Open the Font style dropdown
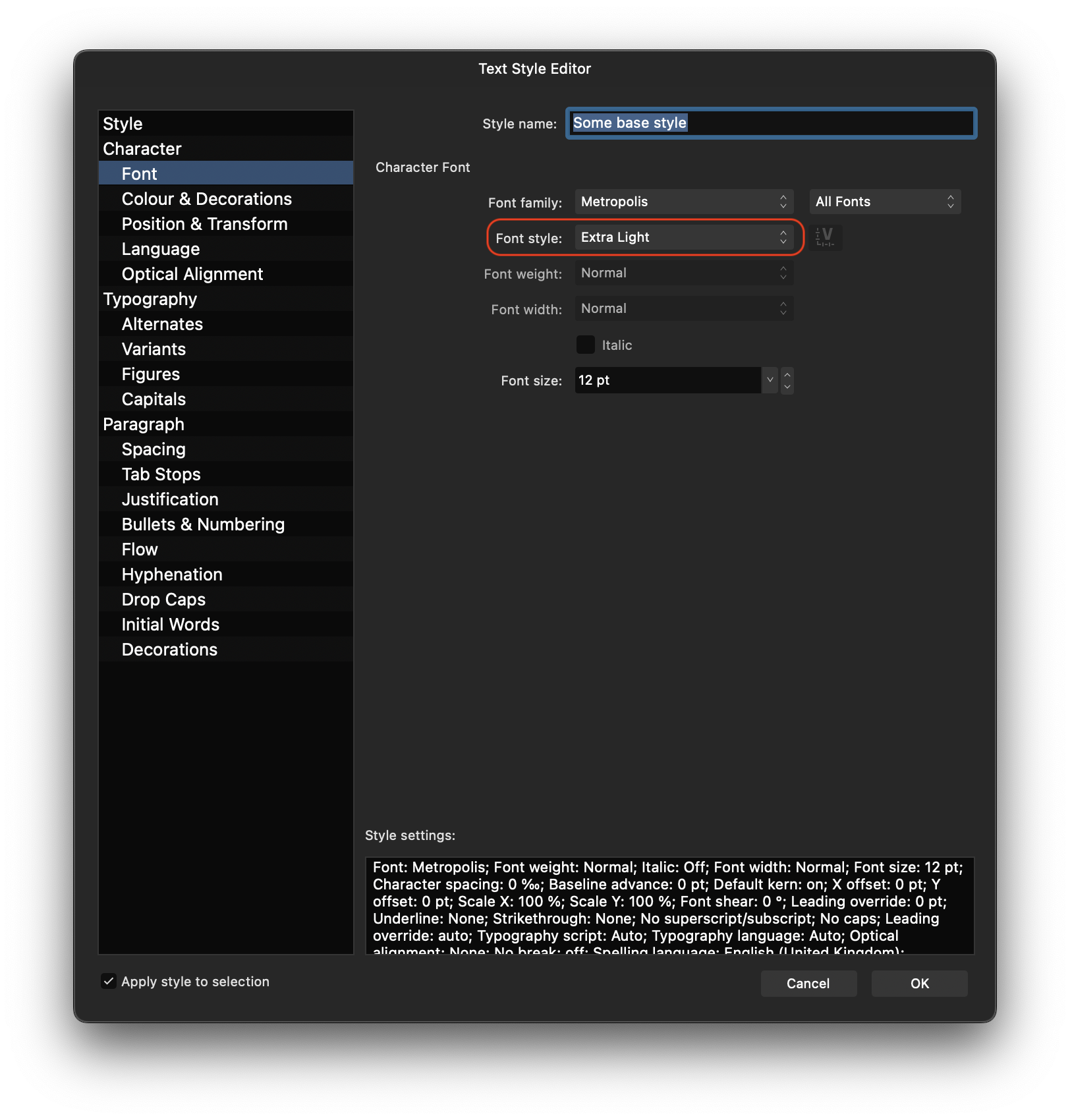This screenshot has height=1120, width=1070. tap(683, 237)
